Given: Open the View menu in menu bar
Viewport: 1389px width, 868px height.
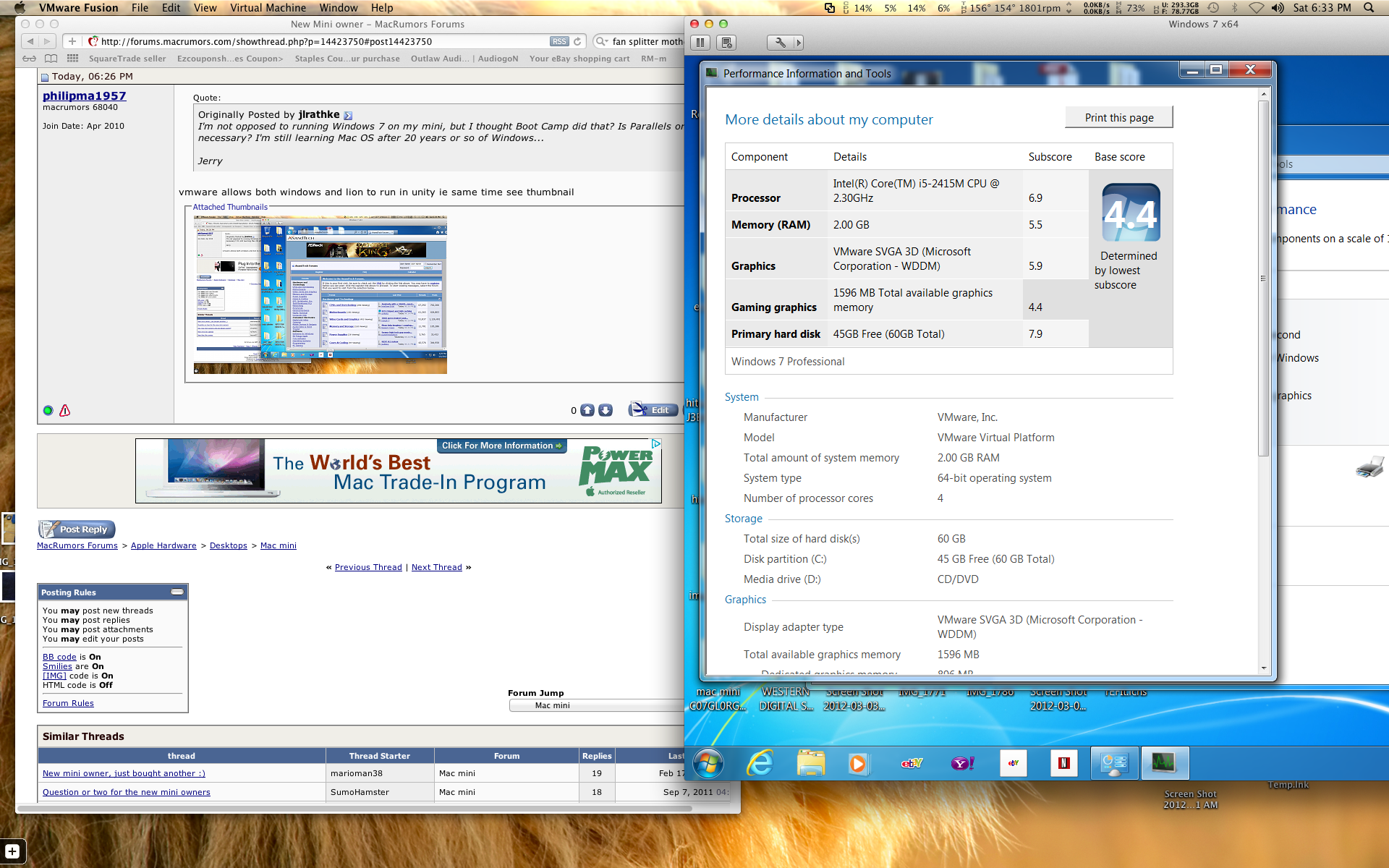Looking at the screenshot, I should pos(205,8).
